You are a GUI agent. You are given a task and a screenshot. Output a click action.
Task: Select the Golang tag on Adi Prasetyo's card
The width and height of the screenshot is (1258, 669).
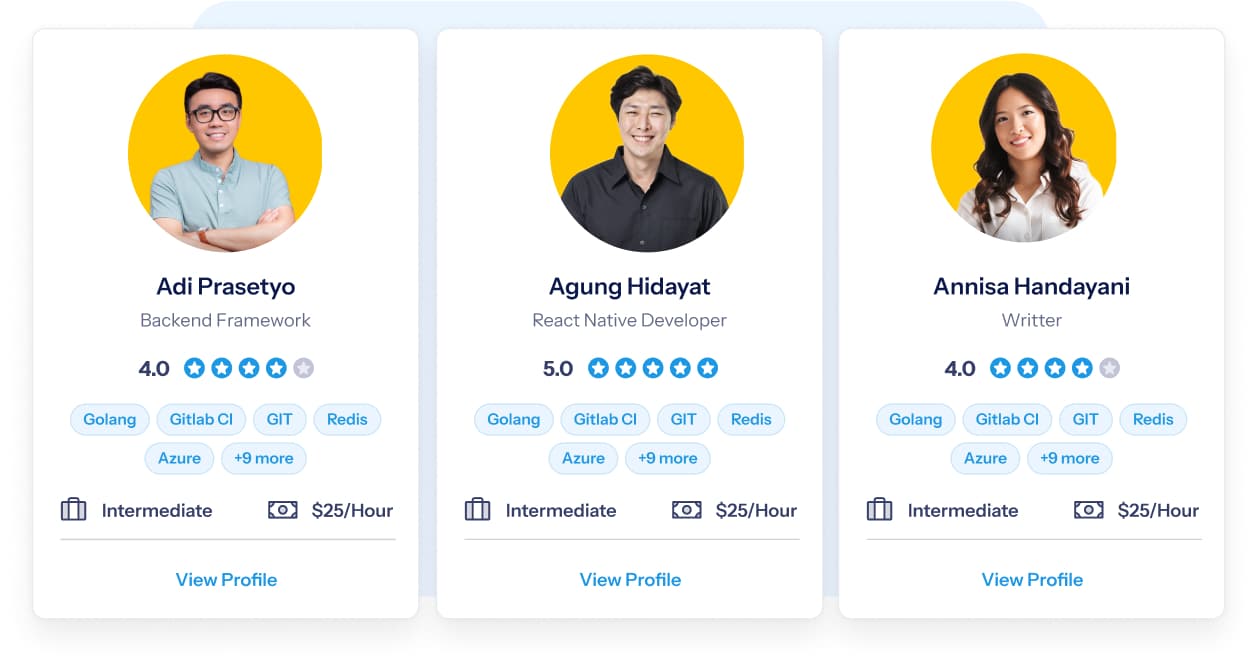click(x=110, y=419)
